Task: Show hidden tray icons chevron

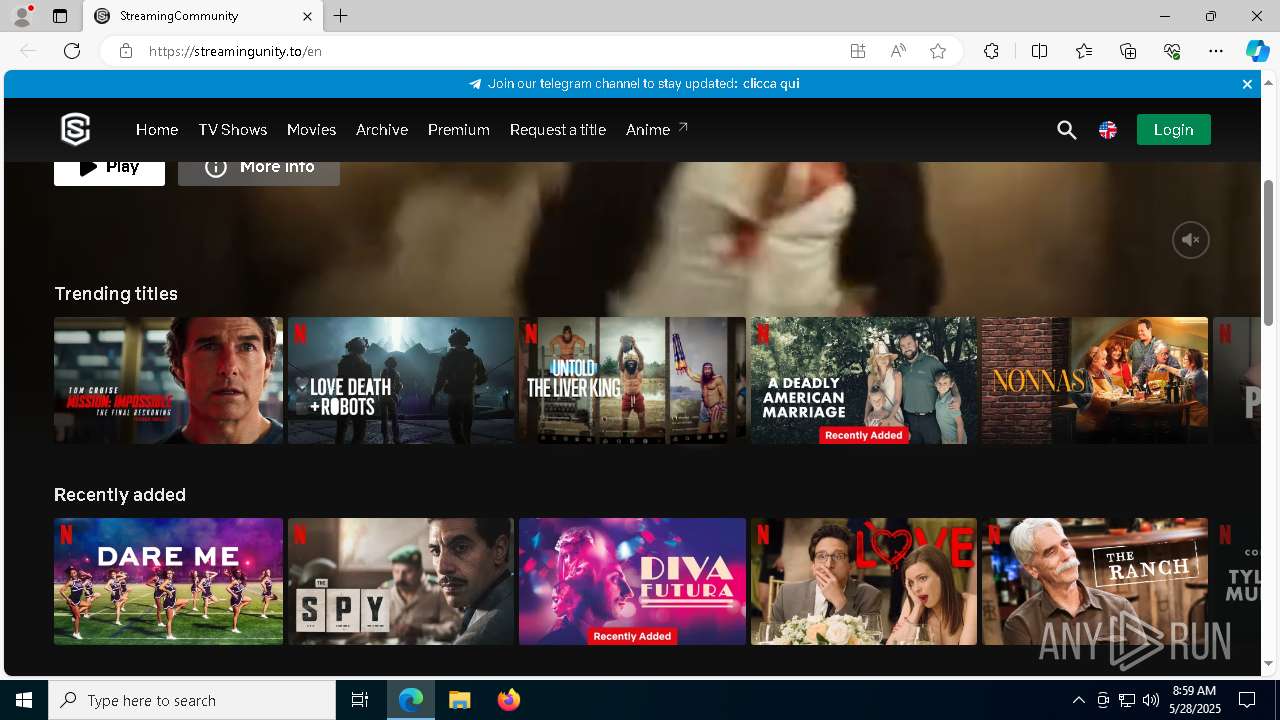Action: coord(1078,700)
